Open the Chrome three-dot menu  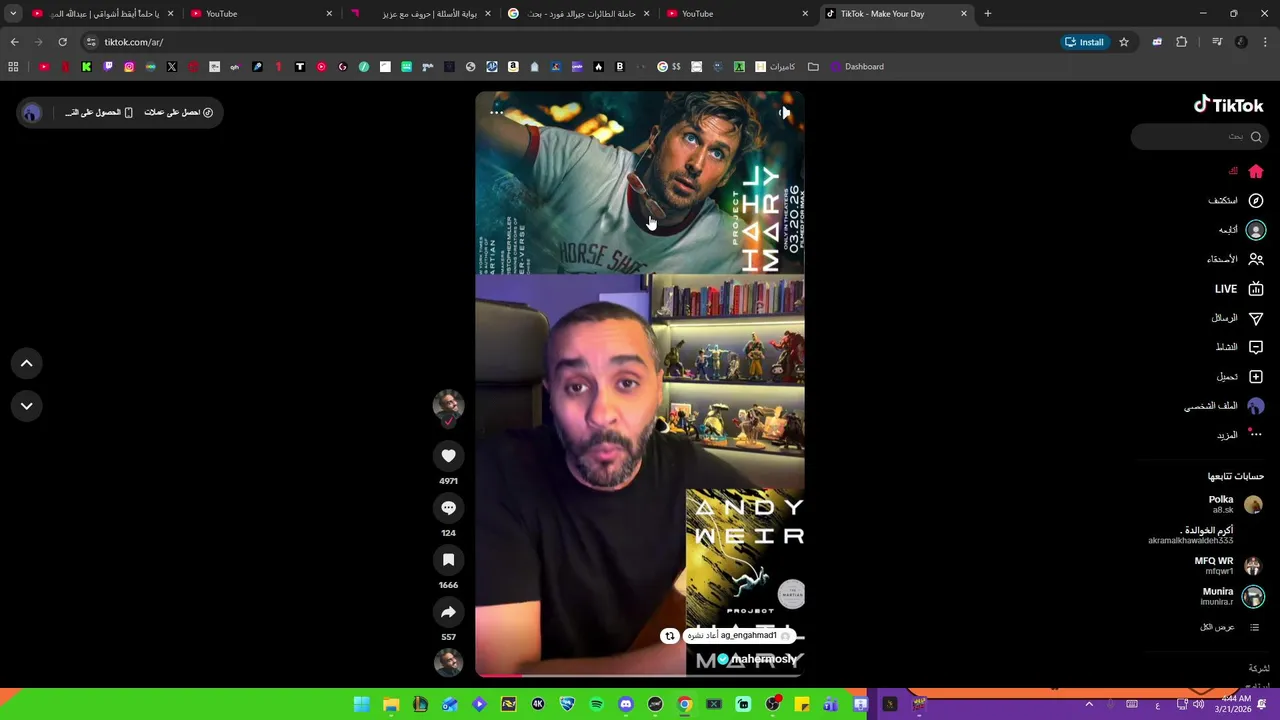coord(1266,42)
